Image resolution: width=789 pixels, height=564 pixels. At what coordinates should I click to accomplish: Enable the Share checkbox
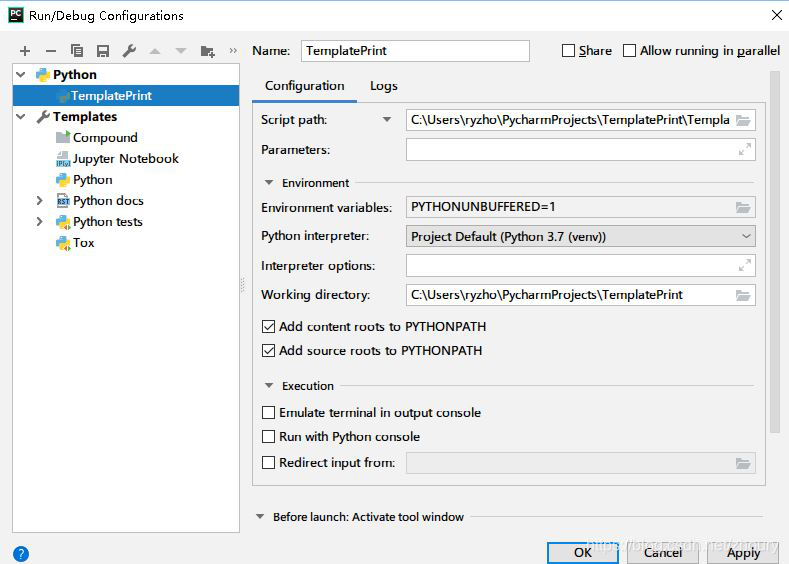(x=568, y=50)
